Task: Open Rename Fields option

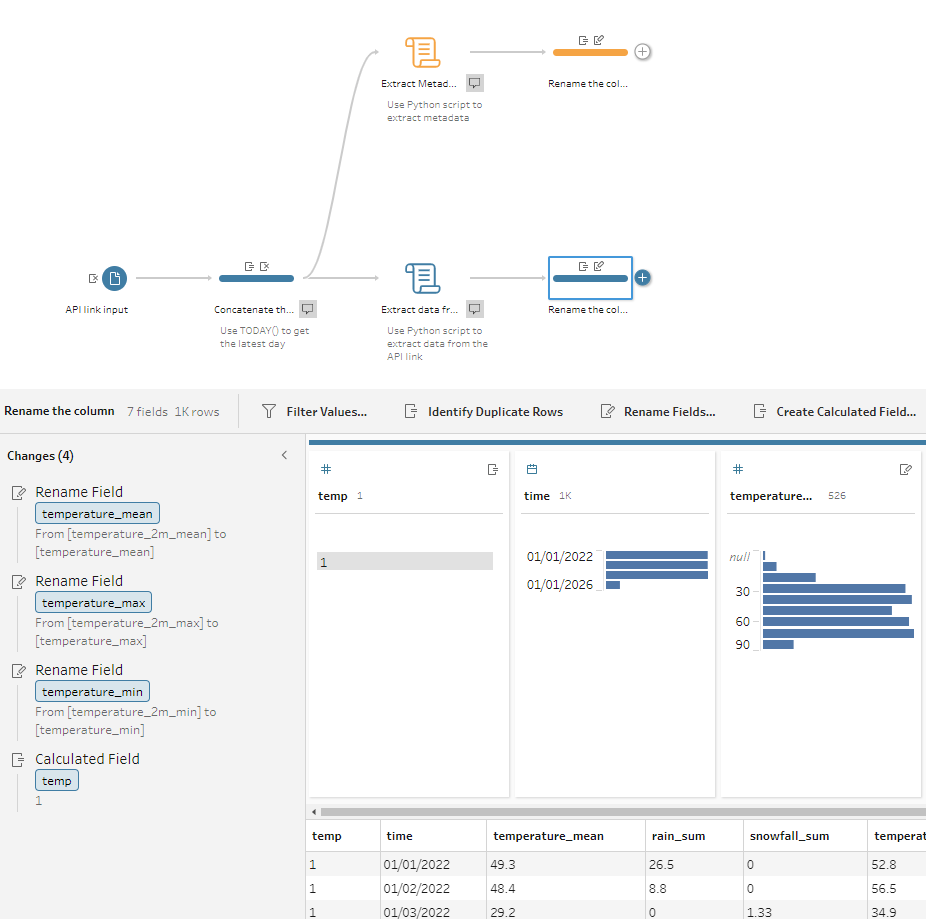Action: coord(658,411)
